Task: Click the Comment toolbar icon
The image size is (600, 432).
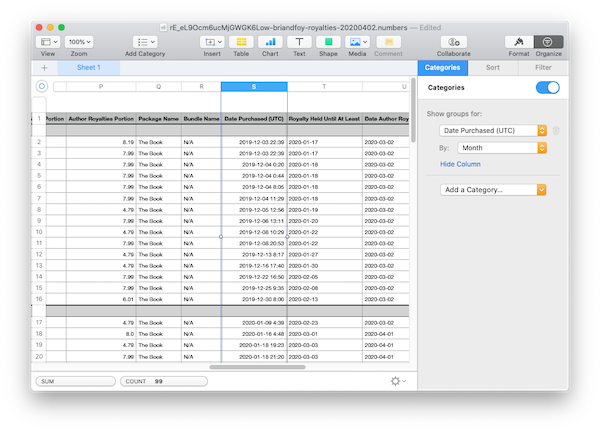Action: [x=388, y=42]
